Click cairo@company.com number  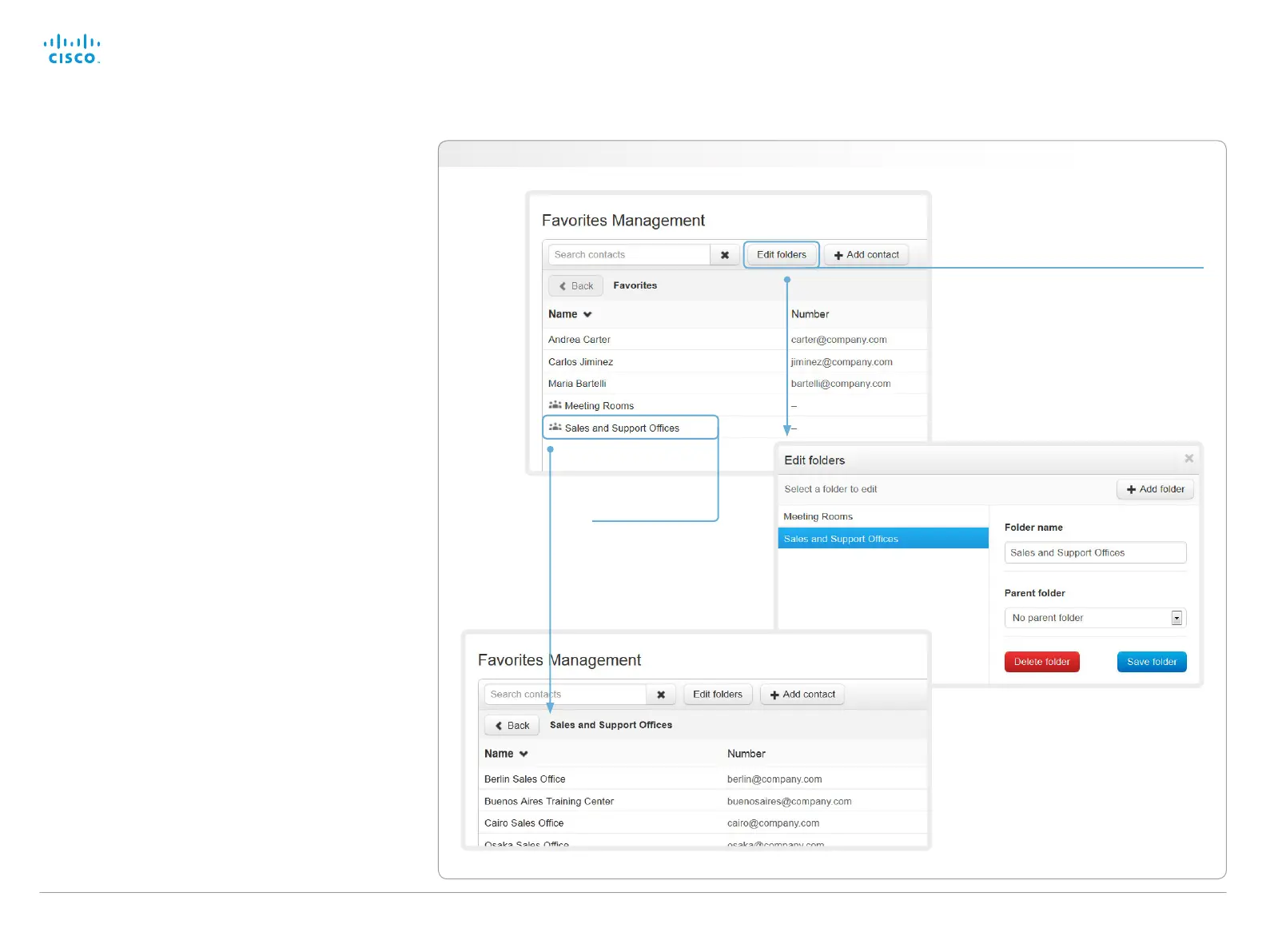773,823
